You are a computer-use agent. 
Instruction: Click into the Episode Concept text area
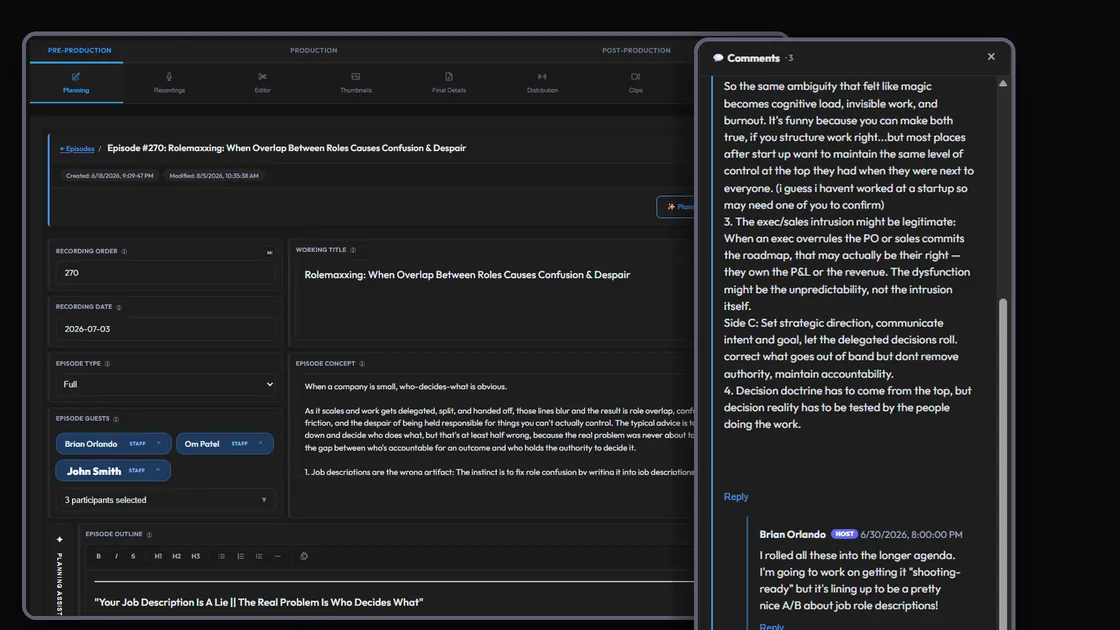pos(495,429)
